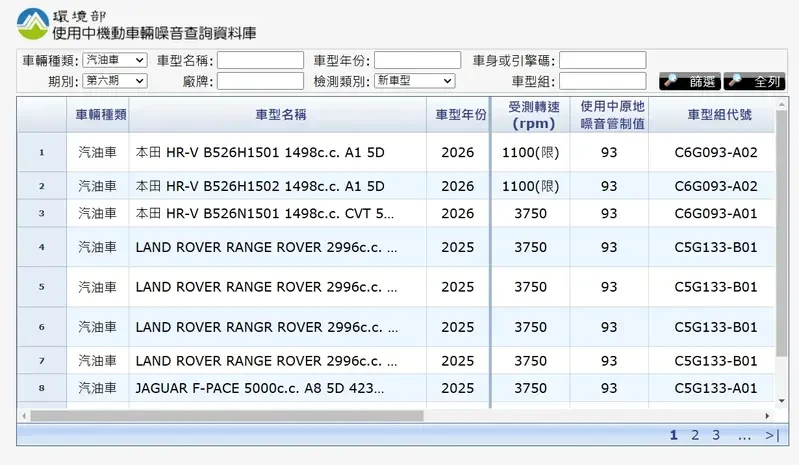Click the 車身或引擎碼 input field
Screen dimensions: 799x465
[x=602, y=60]
